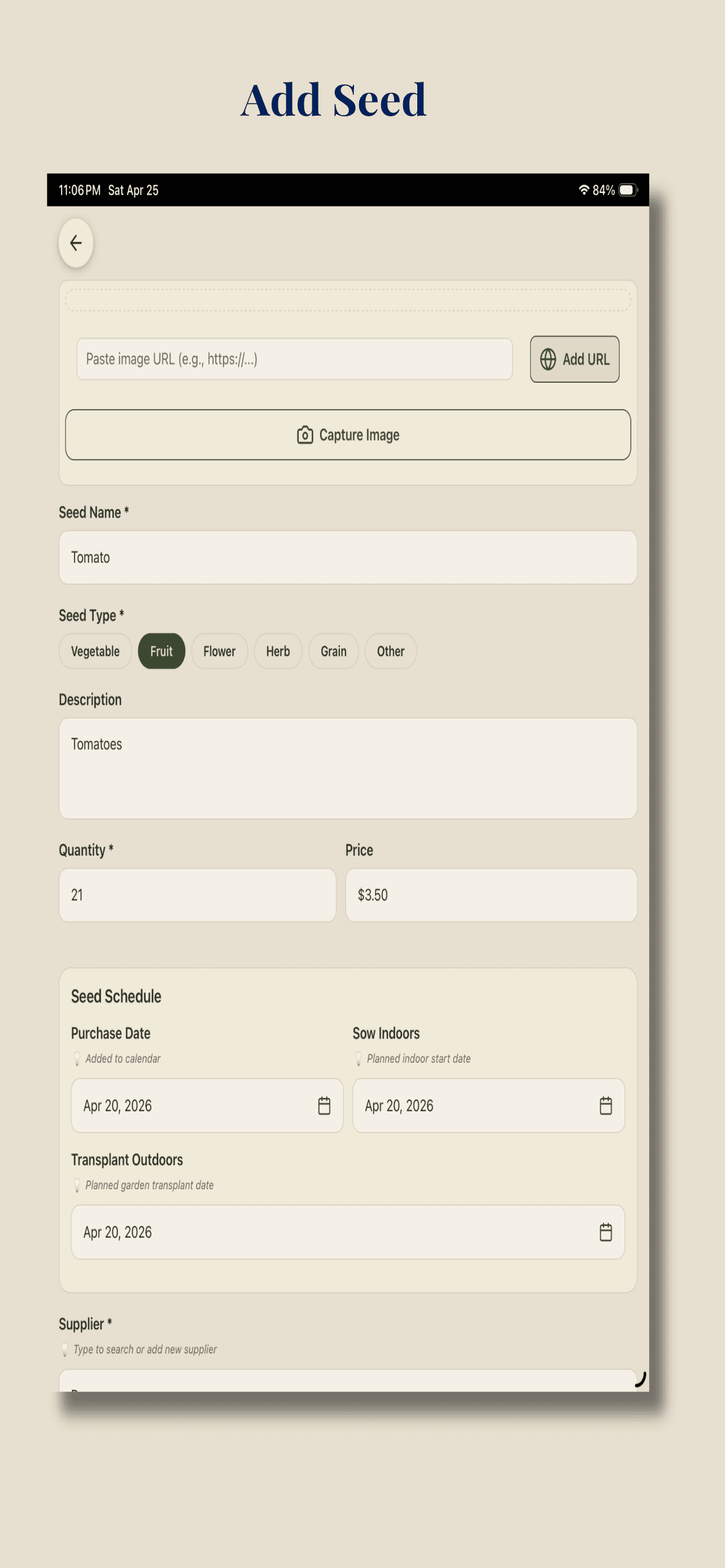
Task: Select the Flower seed type
Action: [219, 651]
